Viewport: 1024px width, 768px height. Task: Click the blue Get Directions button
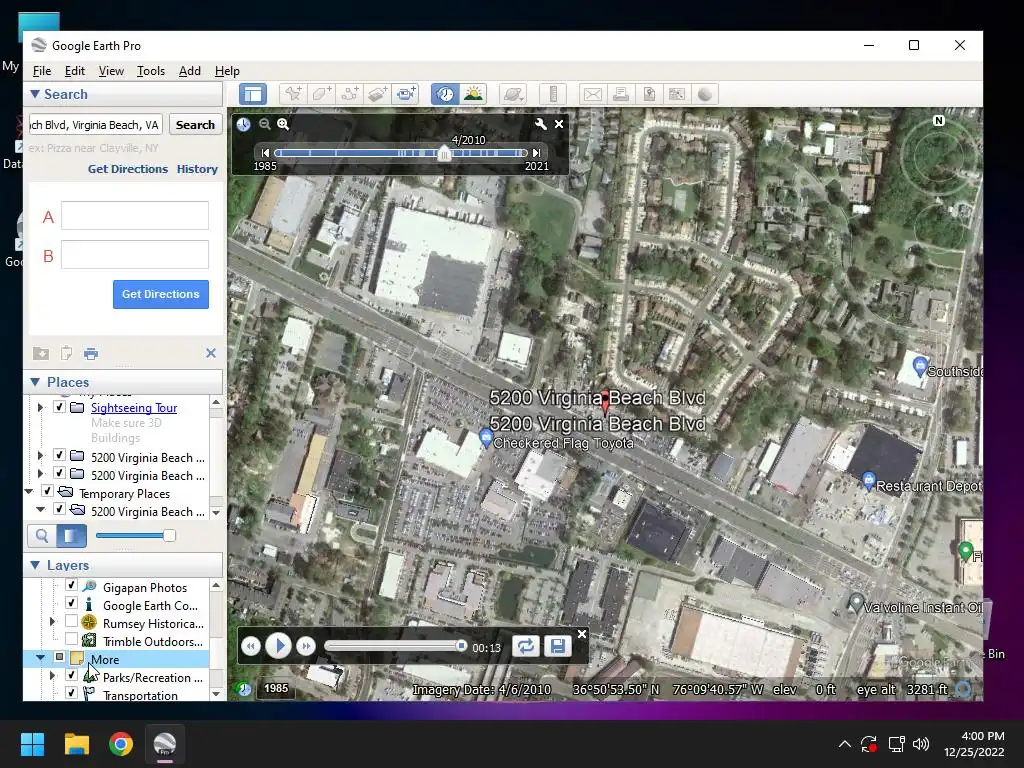pyautogui.click(x=161, y=295)
